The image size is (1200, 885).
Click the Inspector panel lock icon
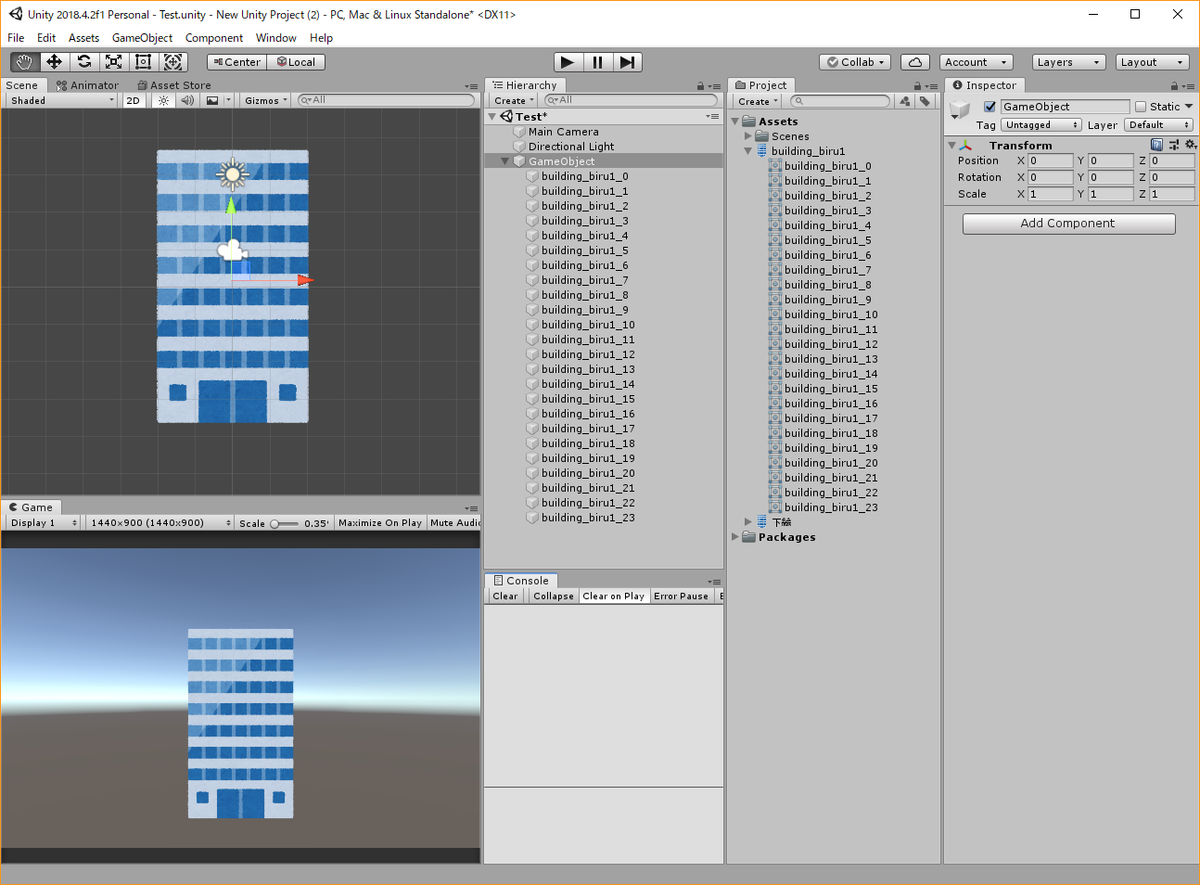[1175, 86]
